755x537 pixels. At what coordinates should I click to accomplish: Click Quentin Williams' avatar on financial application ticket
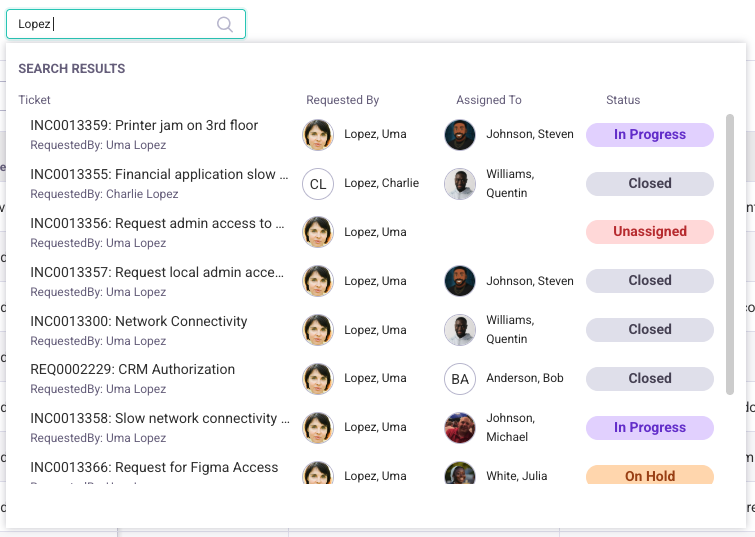click(x=460, y=184)
